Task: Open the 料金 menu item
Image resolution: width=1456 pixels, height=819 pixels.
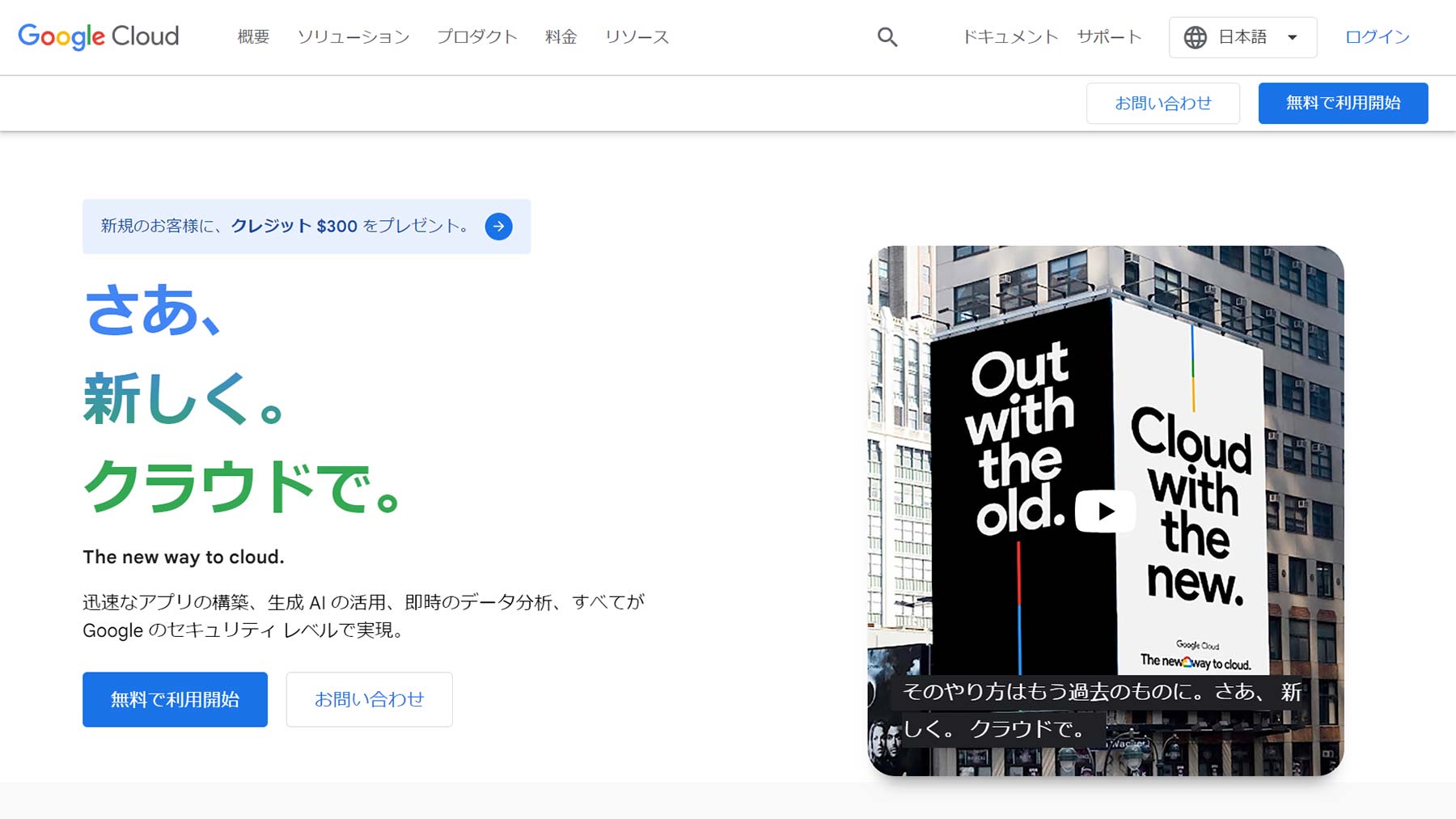Action: pos(561,37)
